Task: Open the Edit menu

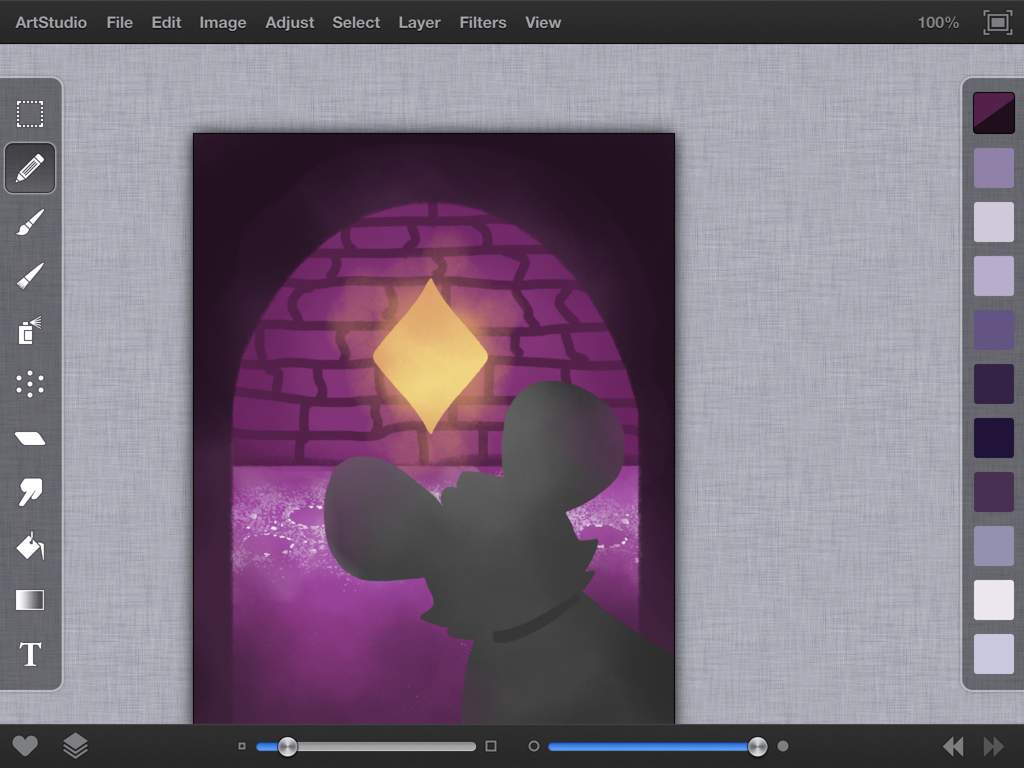Action: point(166,23)
